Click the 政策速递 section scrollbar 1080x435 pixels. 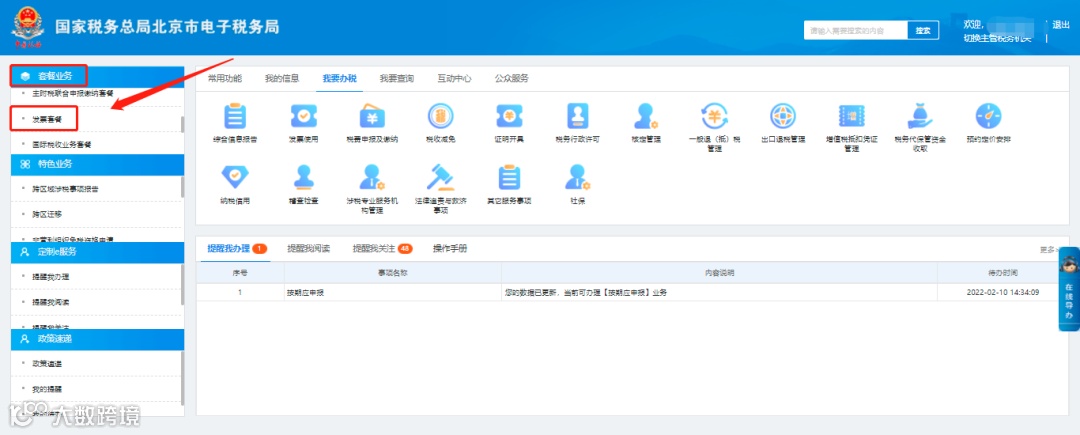point(183,379)
